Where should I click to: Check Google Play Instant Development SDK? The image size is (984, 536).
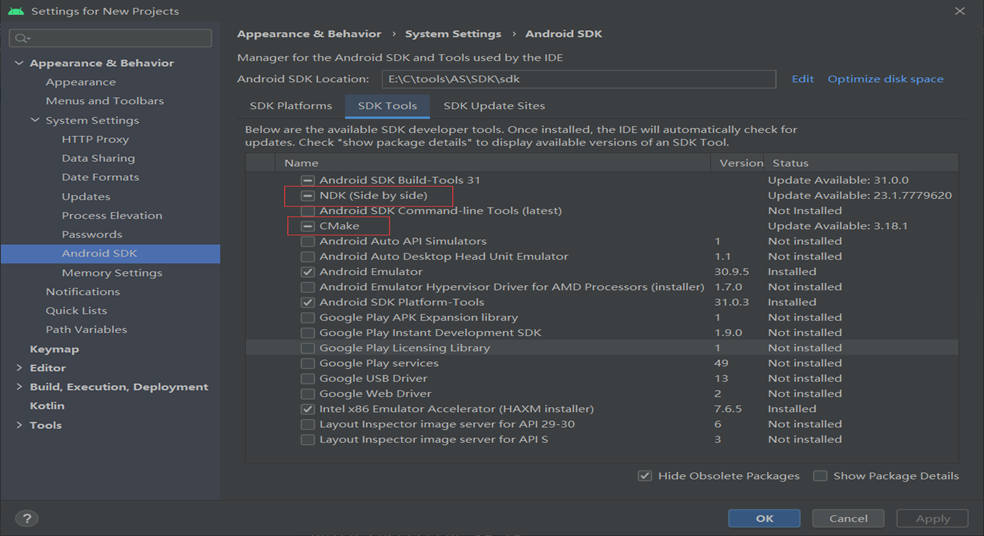pos(308,333)
